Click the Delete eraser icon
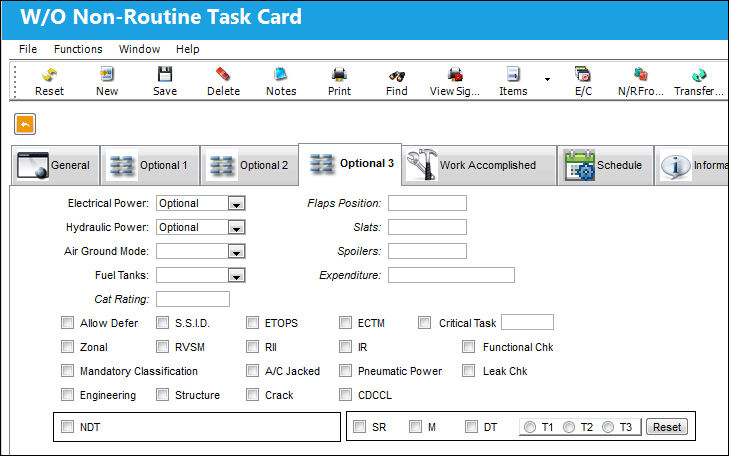 [x=223, y=74]
